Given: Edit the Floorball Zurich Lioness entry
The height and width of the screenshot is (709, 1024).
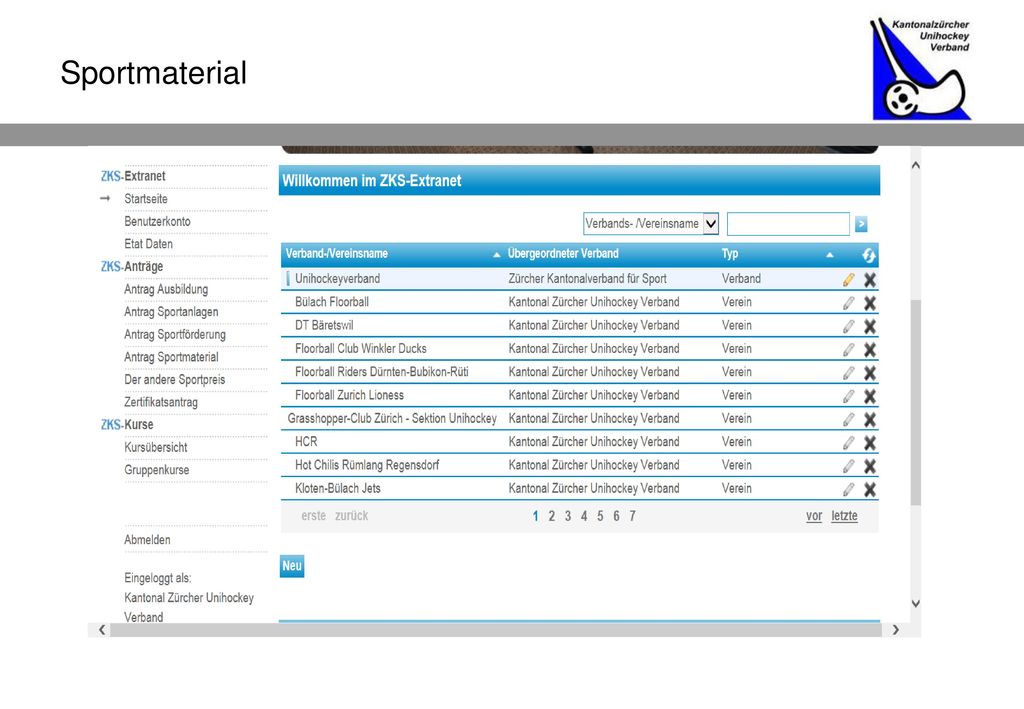Looking at the screenshot, I should (x=848, y=396).
